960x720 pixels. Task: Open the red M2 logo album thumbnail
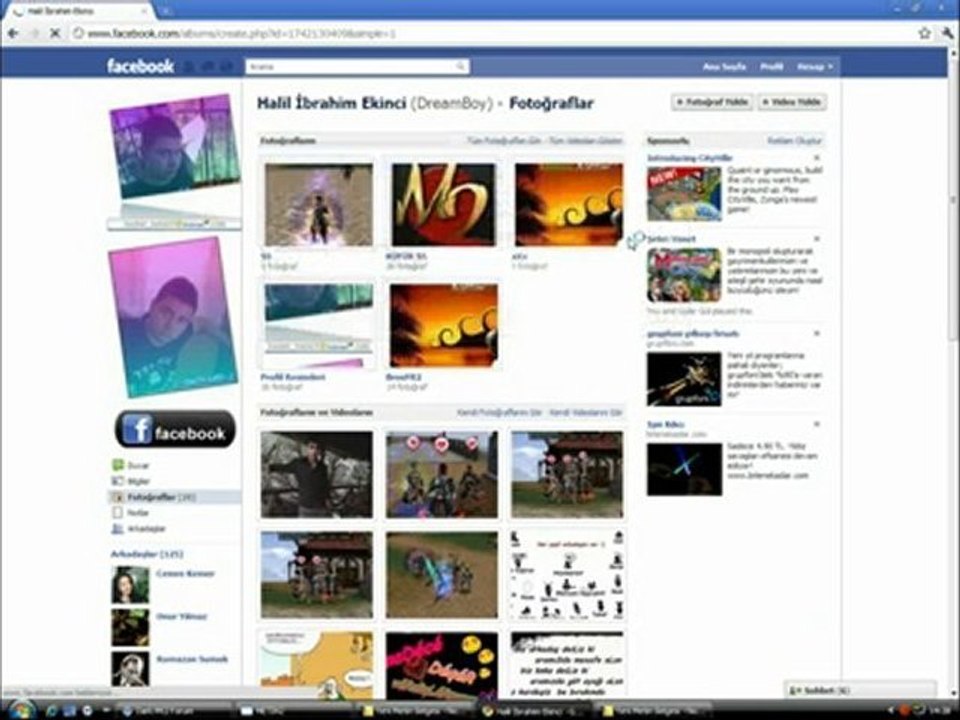pyautogui.click(x=444, y=204)
